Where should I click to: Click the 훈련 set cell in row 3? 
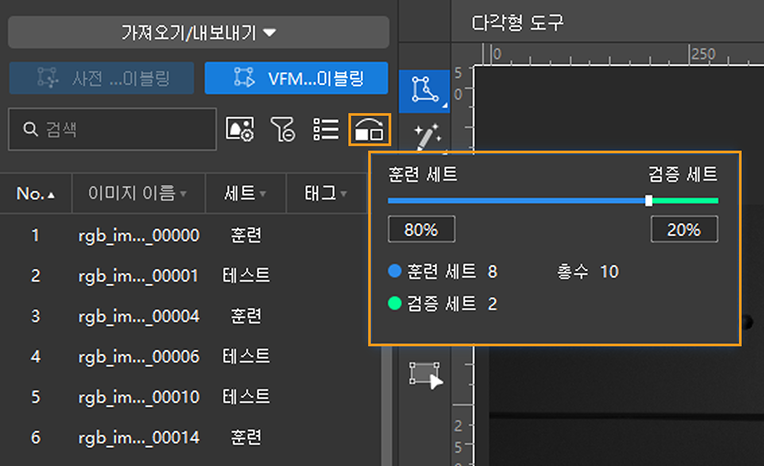pos(246,316)
